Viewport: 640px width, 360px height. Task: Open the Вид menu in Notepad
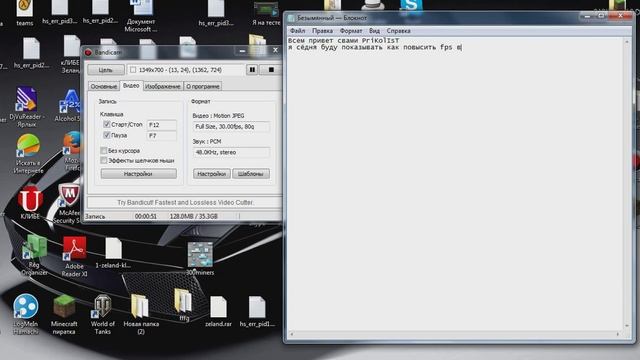[x=374, y=31]
